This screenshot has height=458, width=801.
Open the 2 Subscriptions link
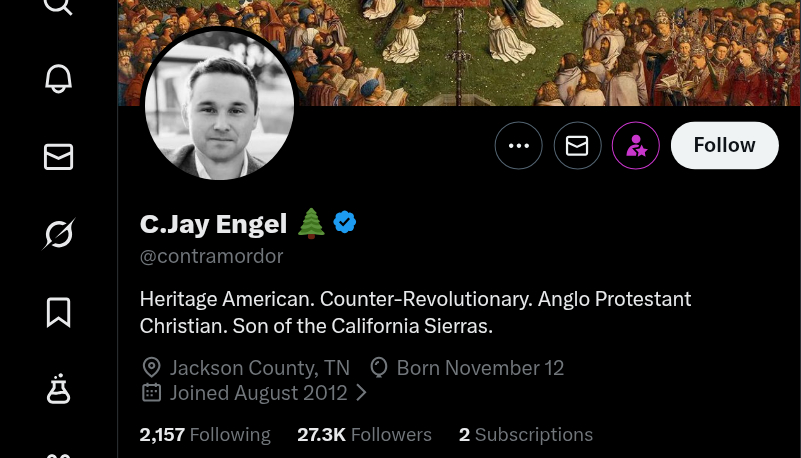click(526, 435)
